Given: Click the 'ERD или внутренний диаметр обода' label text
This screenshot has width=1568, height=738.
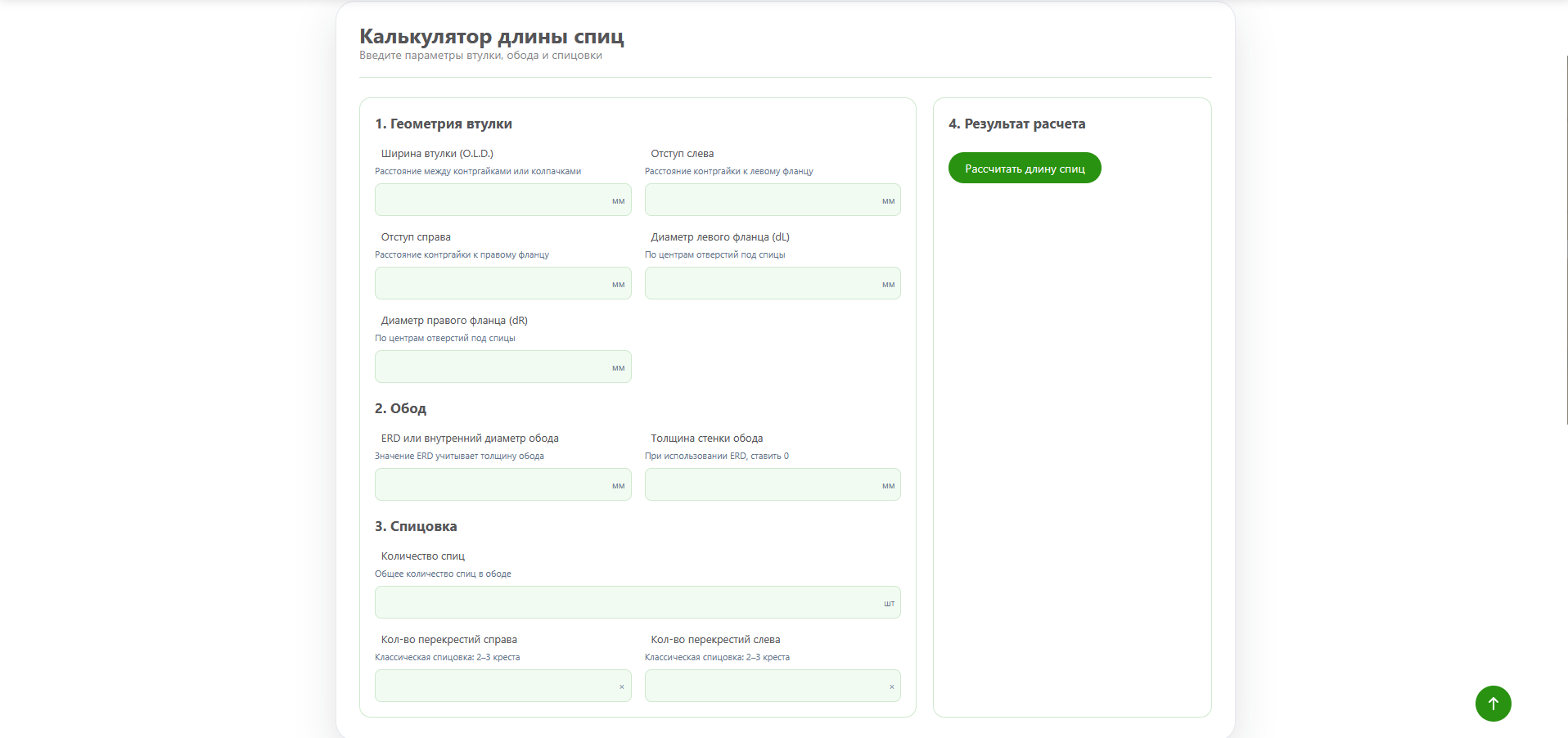Looking at the screenshot, I should [x=470, y=439].
